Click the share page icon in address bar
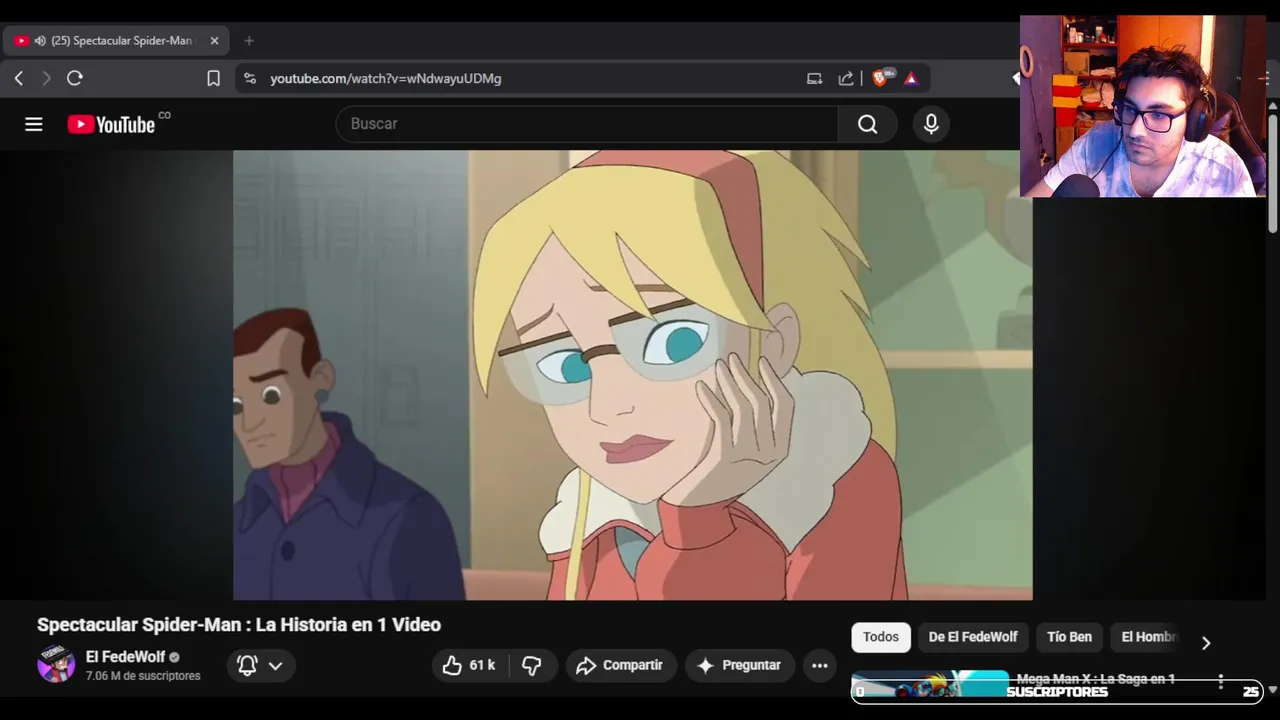 [x=846, y=78]
